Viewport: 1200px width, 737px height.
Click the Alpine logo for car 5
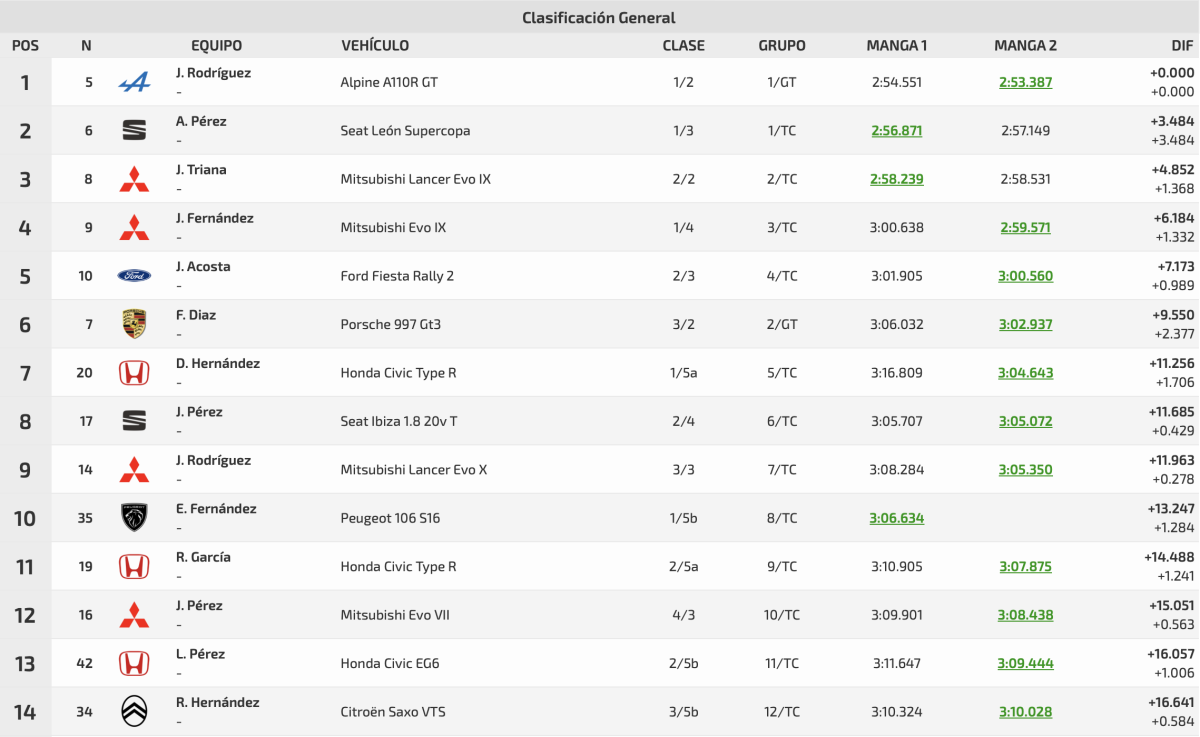(x=134, y=83)
